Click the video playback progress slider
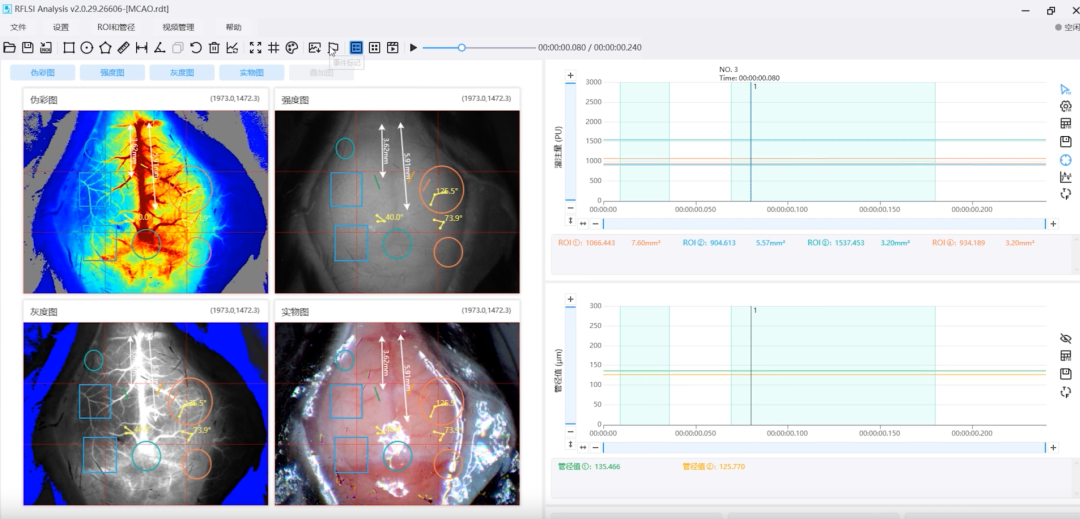The height and width of the screenshot is (519, 1080). (x=479, y=47)
